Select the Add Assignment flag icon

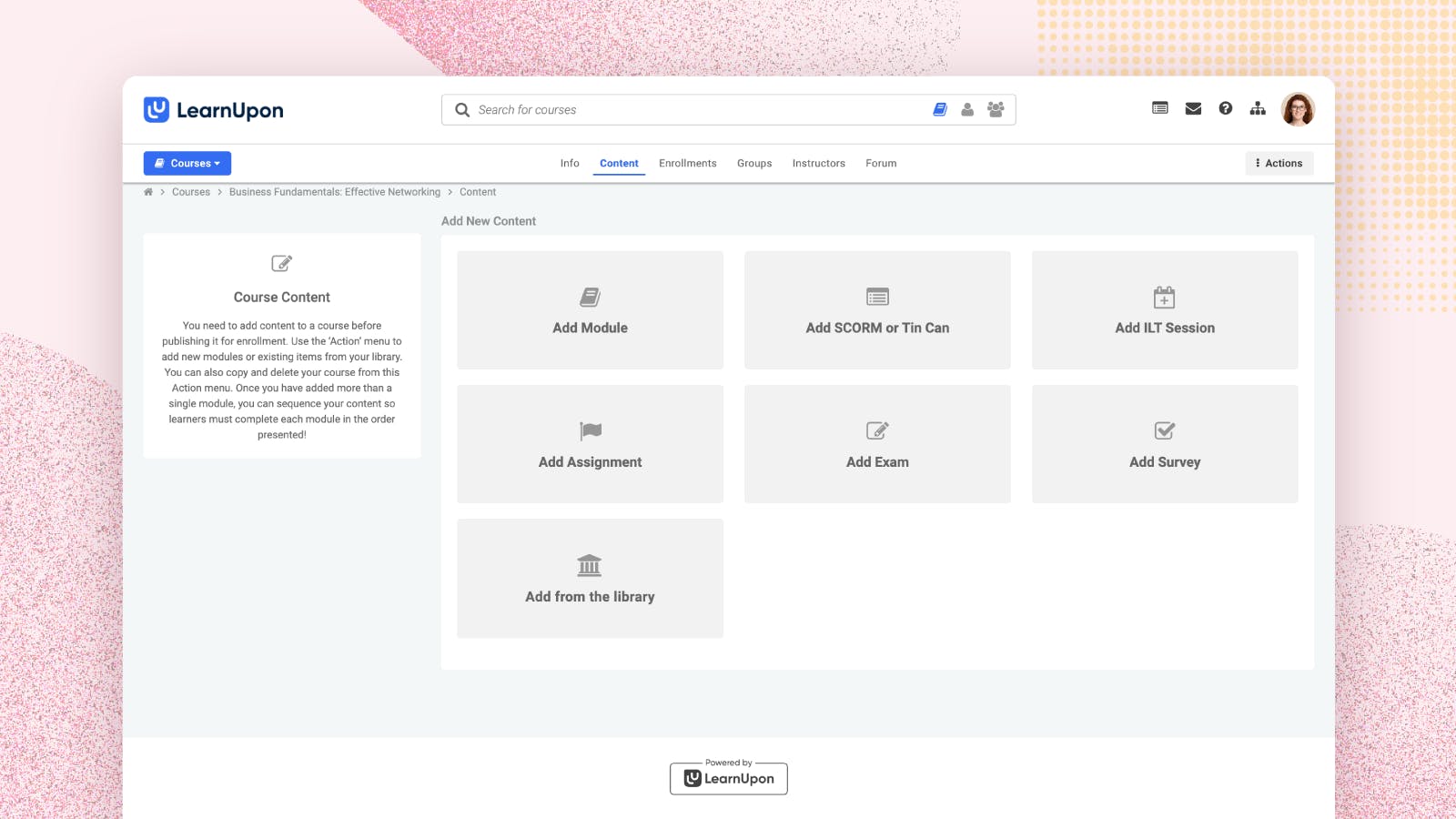pos(590,430)
